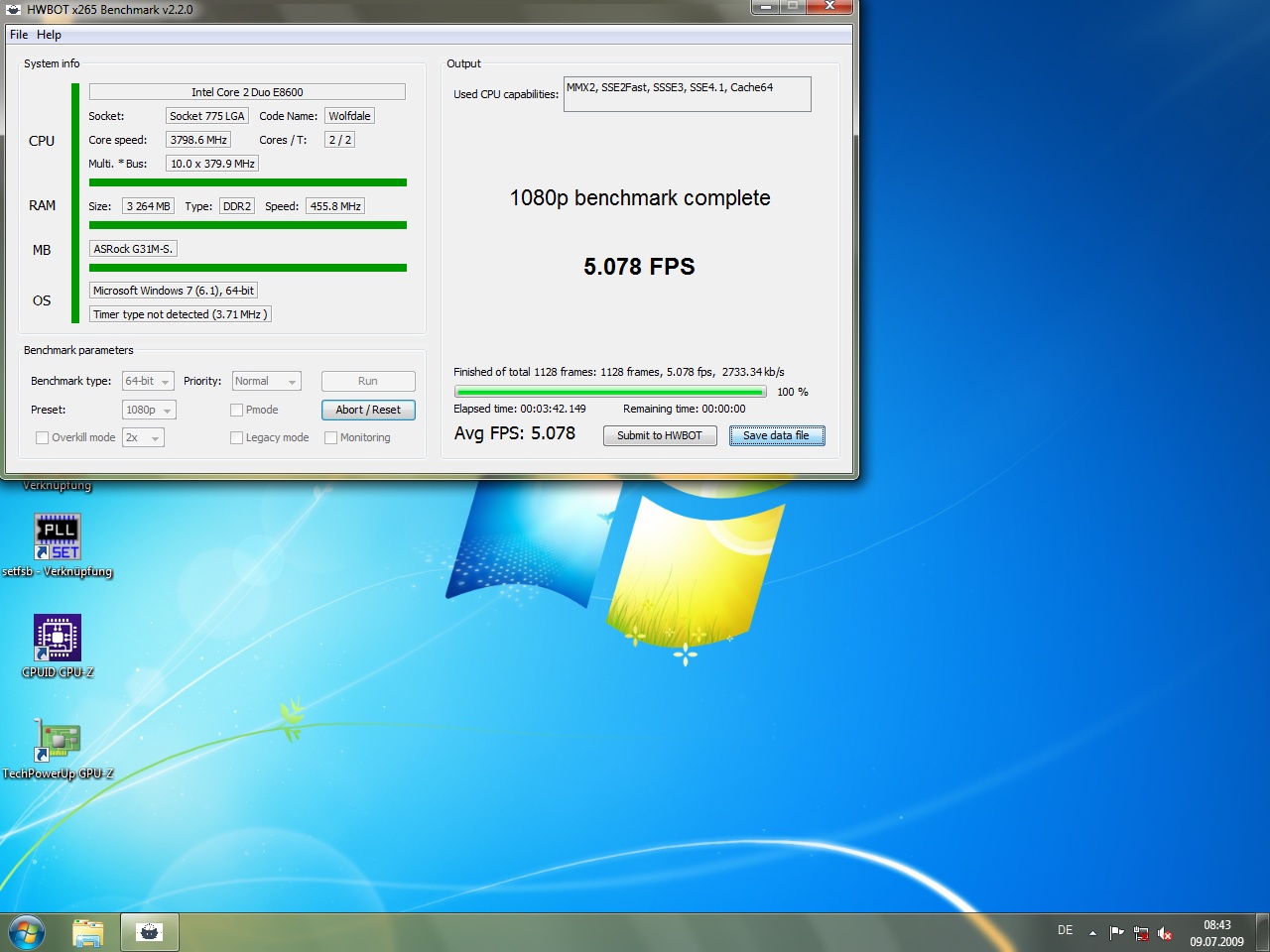1270x952 pixels.
Task: Click the 5.078 FPS result text
Action: (639, 267)
